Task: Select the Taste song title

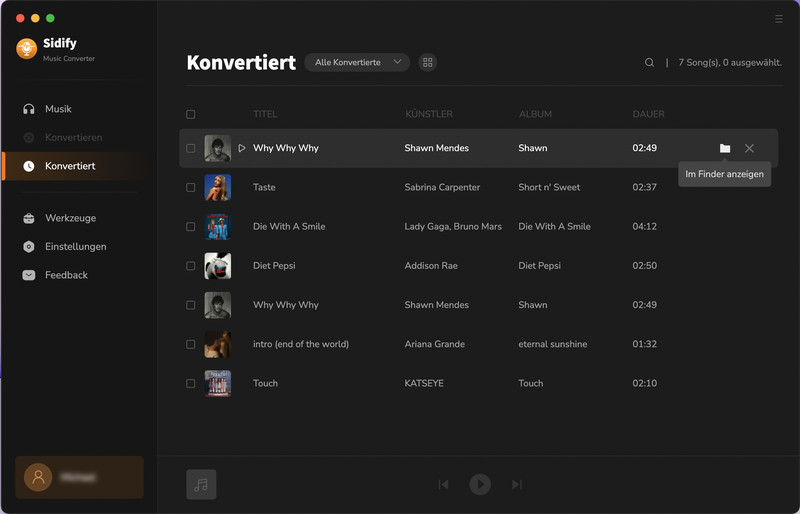Action: click(264, 187)
